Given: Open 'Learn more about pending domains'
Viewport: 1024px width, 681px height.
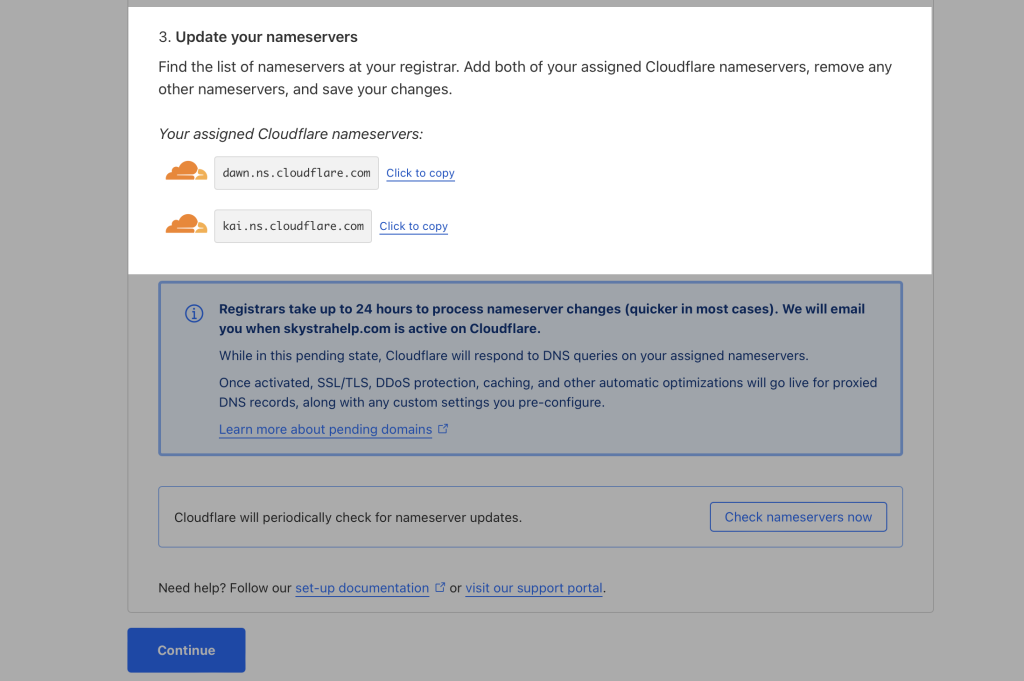Looking at the screenshot, I should point(325,429).
